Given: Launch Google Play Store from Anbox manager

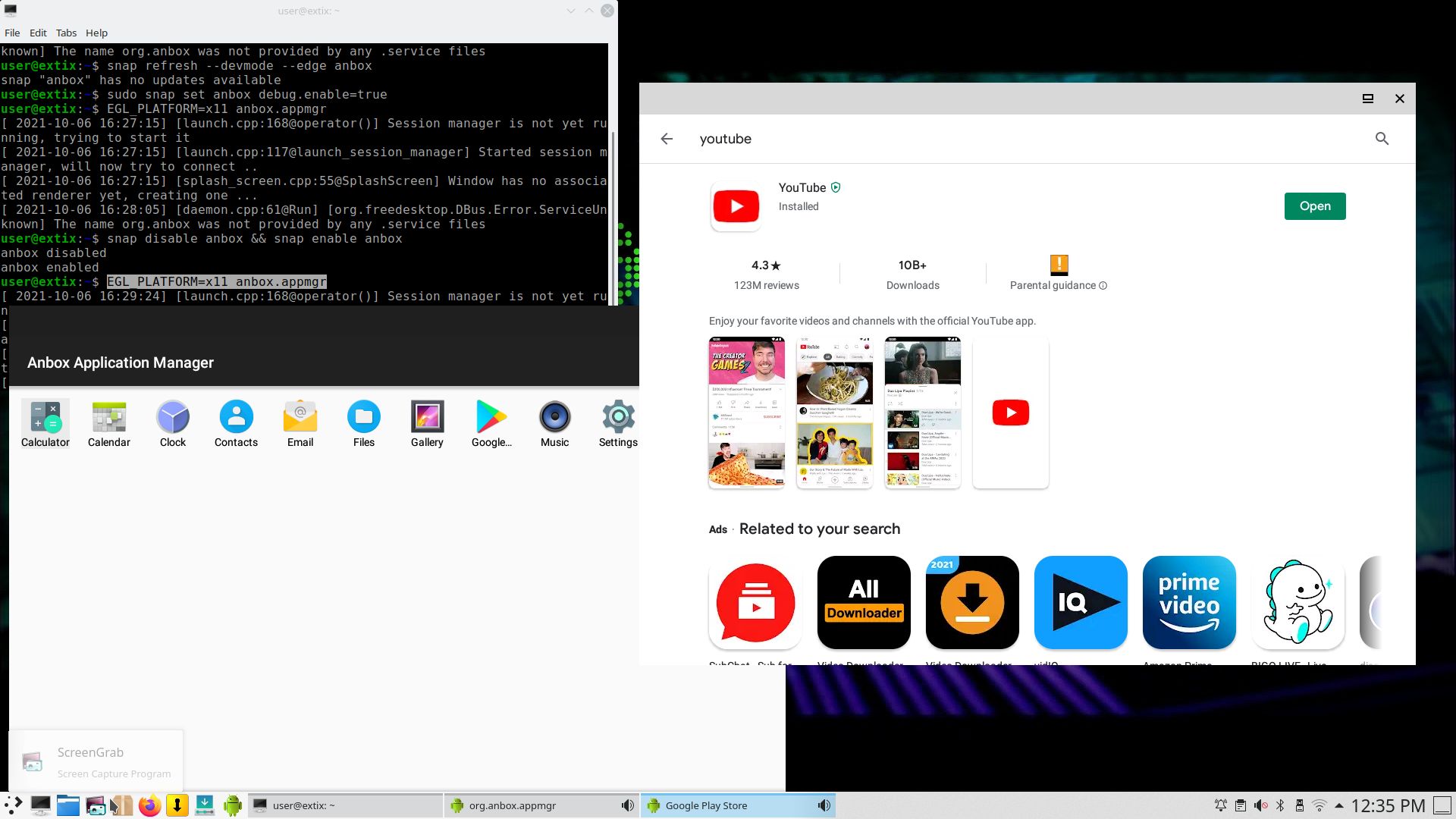Looking at the screenshot, I should pos(491,423).
